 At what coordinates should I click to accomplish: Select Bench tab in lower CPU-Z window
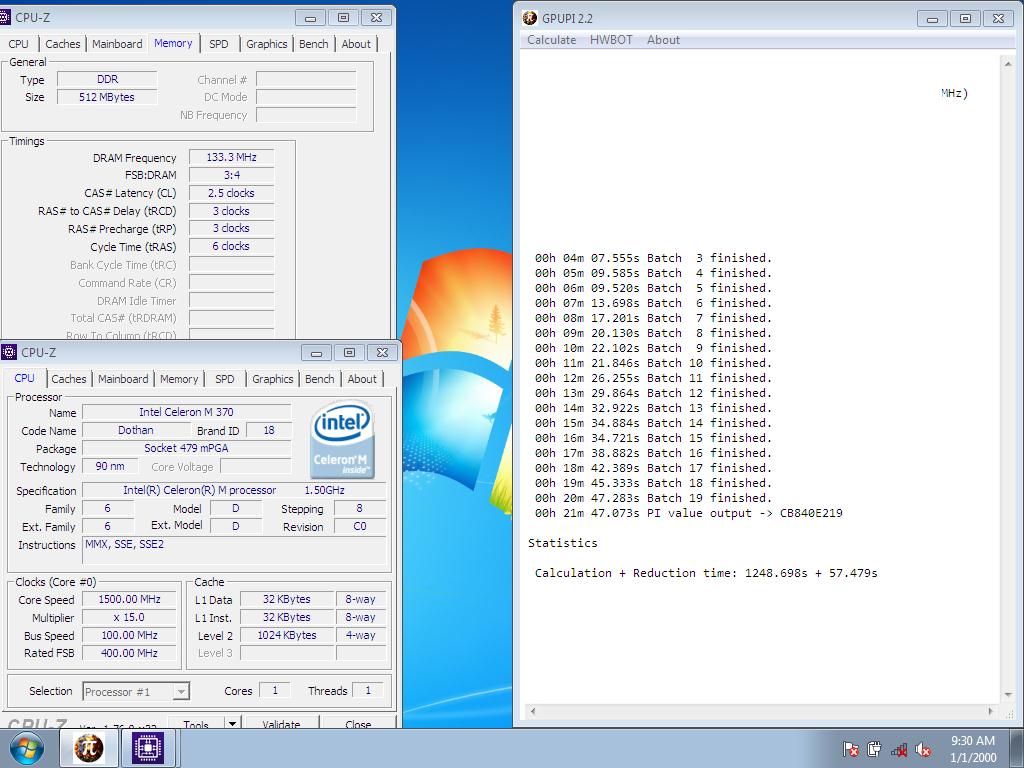click(x=319, y=379)
